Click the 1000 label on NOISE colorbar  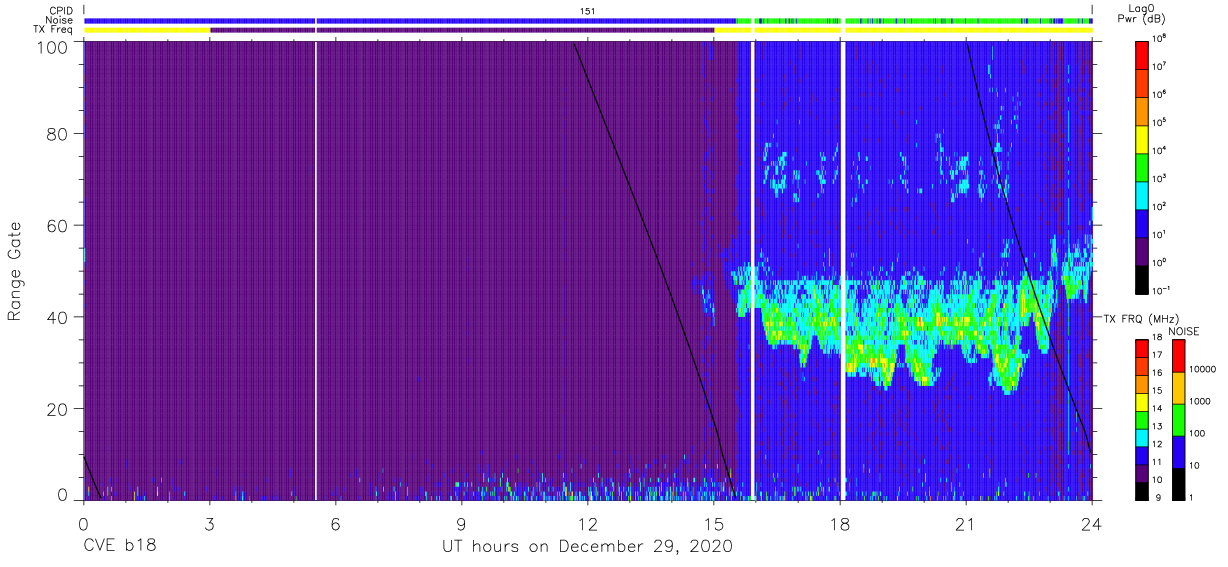coord(1202,401)
